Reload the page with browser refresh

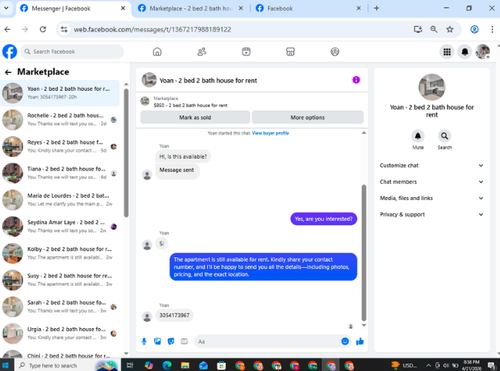[x=43, y=29]
